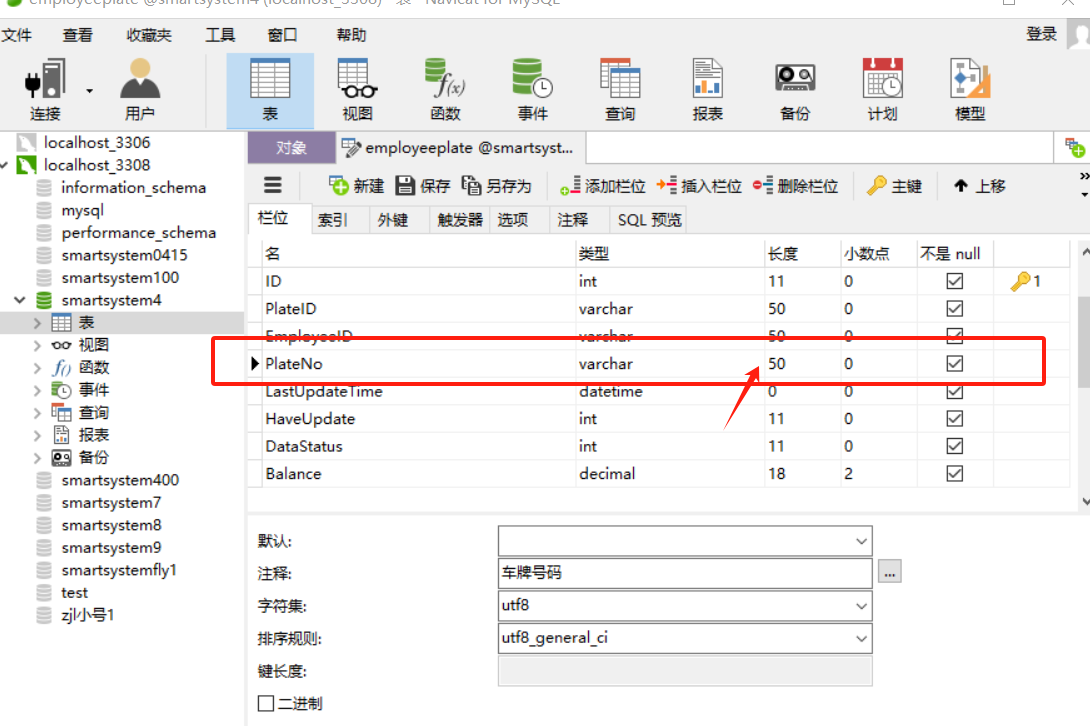Click the hamburger menu icon in designer toolbar
Screen dimensions: 1090x726
tap(272, 185)
